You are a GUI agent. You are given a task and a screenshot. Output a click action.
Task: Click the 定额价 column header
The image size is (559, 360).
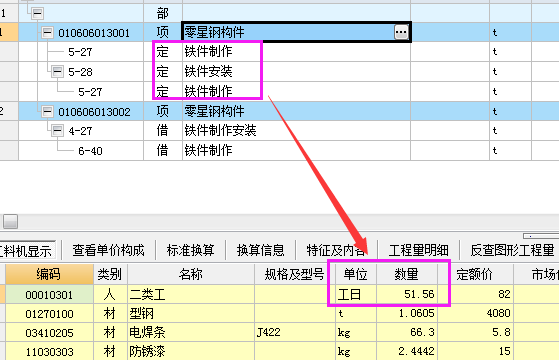click(x=475, y=274)
